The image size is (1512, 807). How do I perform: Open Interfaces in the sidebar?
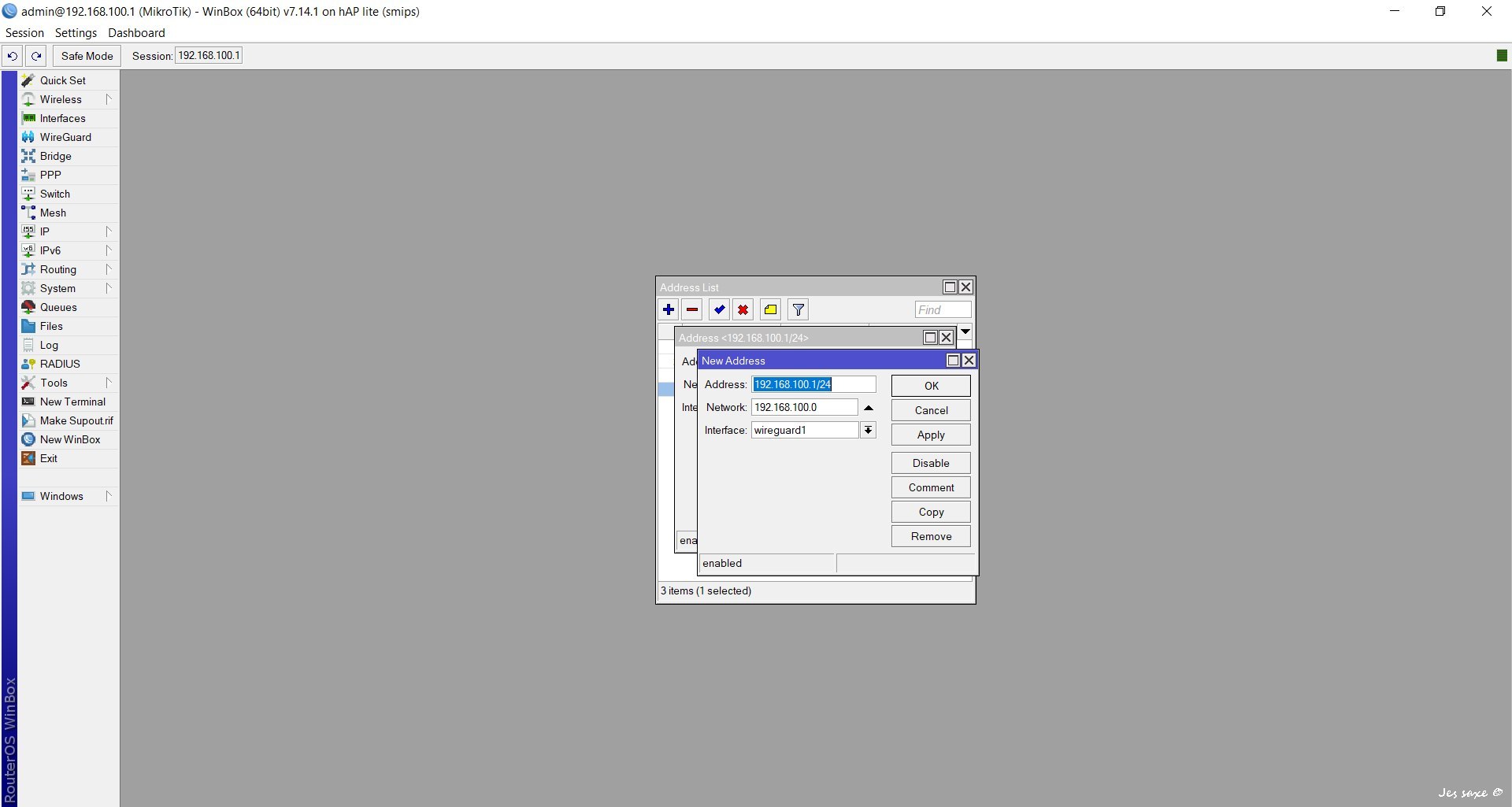63,118
